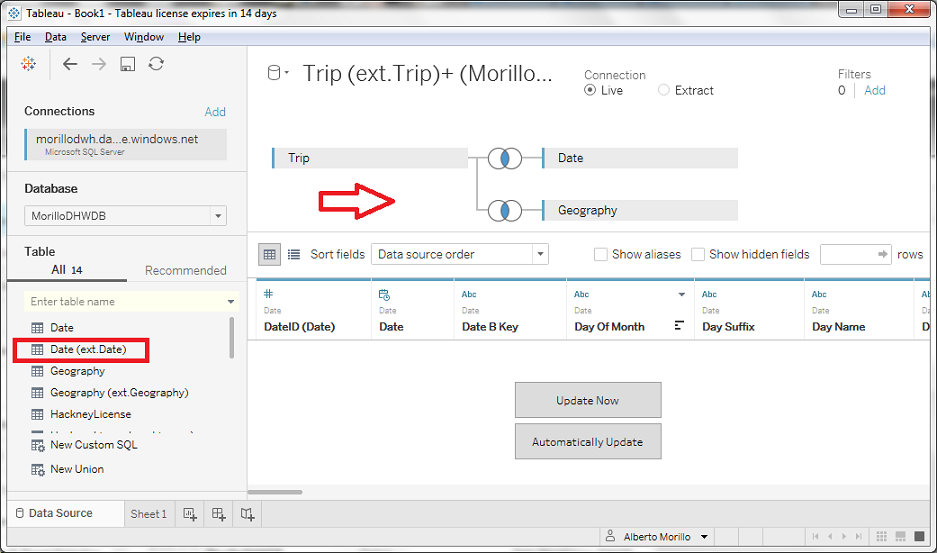Click the Trip (ext.Trip)+ data source title

428,74
